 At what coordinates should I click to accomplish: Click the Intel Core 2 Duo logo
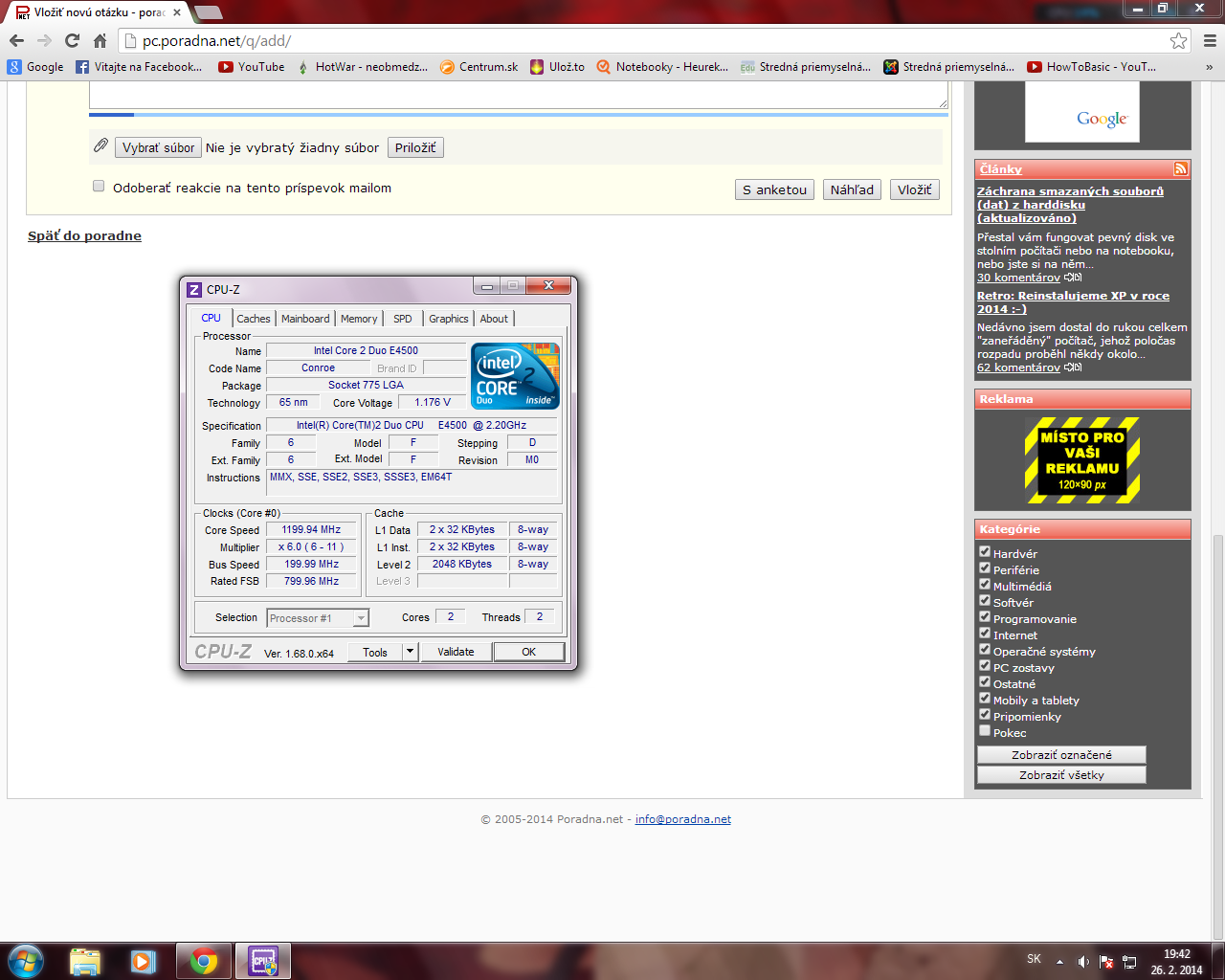516,375
